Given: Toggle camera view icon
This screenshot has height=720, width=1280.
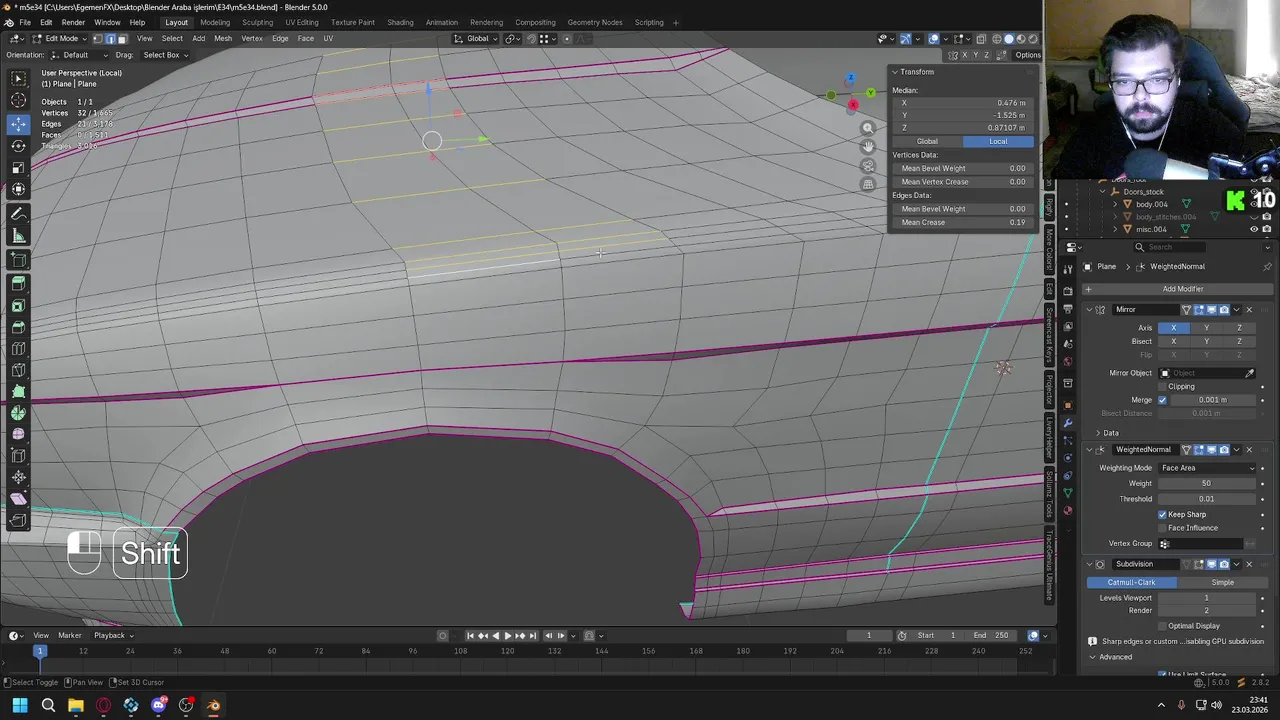Looking at the screenshot, I should [x=868, y=166].
